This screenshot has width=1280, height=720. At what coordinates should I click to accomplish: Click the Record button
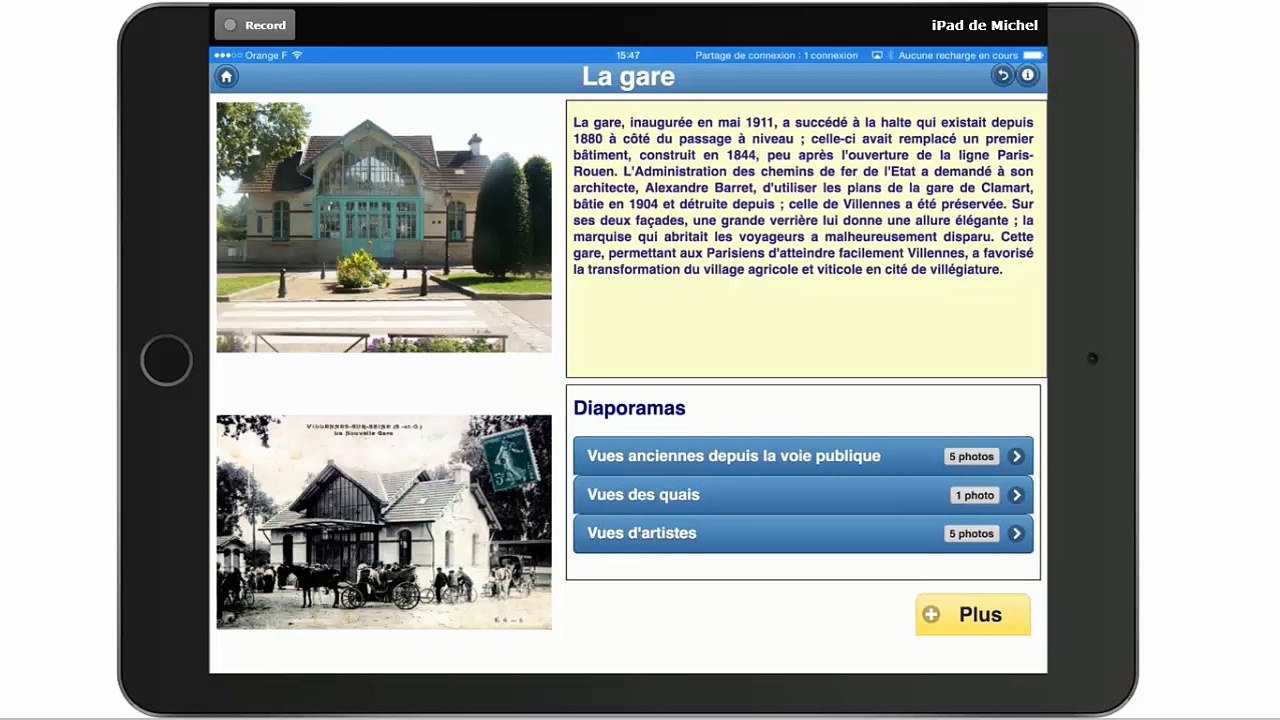255,25
